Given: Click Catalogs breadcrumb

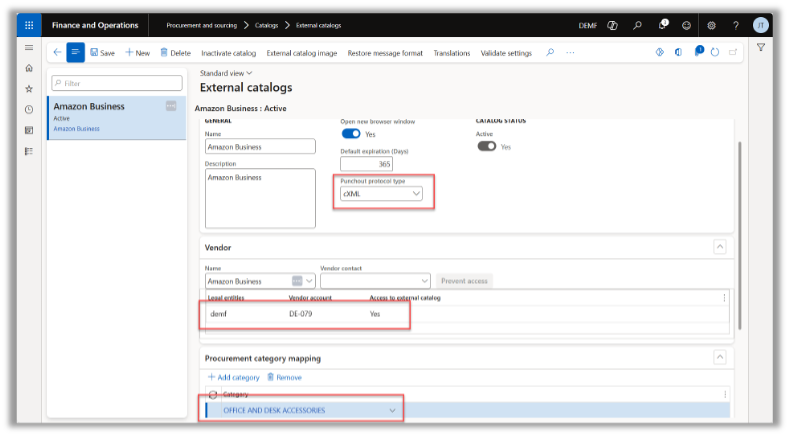Looking at the screenshot, I should point(266,25).
